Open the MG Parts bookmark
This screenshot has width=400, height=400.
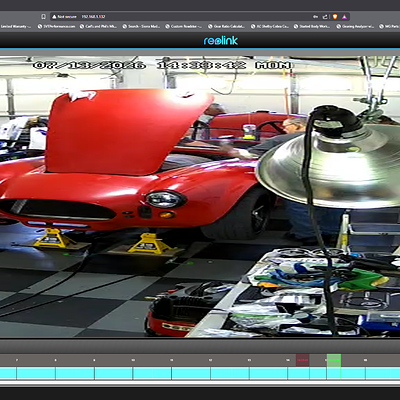click(x=389, y=26)
